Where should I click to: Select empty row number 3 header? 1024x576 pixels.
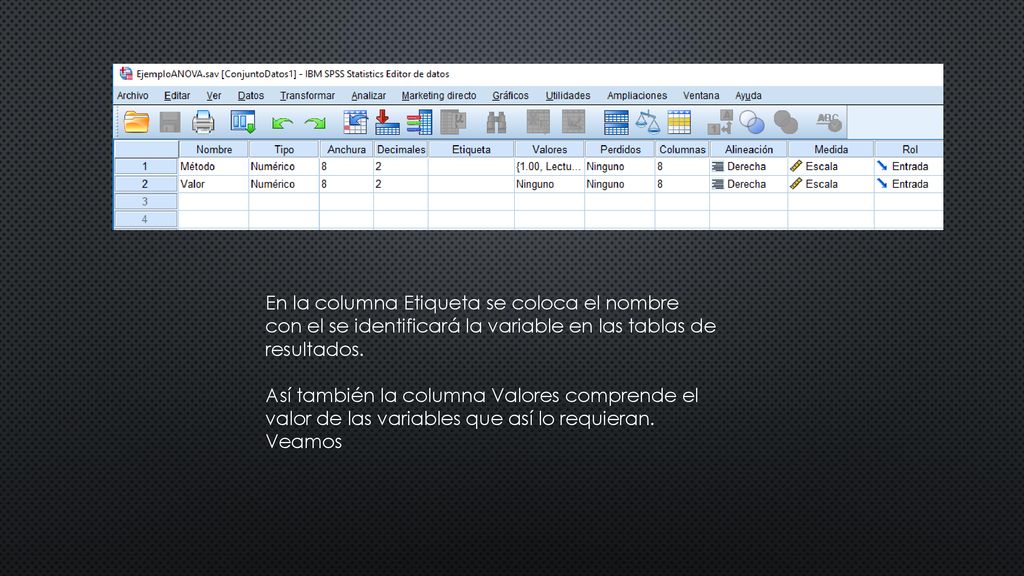pos(146,202)
